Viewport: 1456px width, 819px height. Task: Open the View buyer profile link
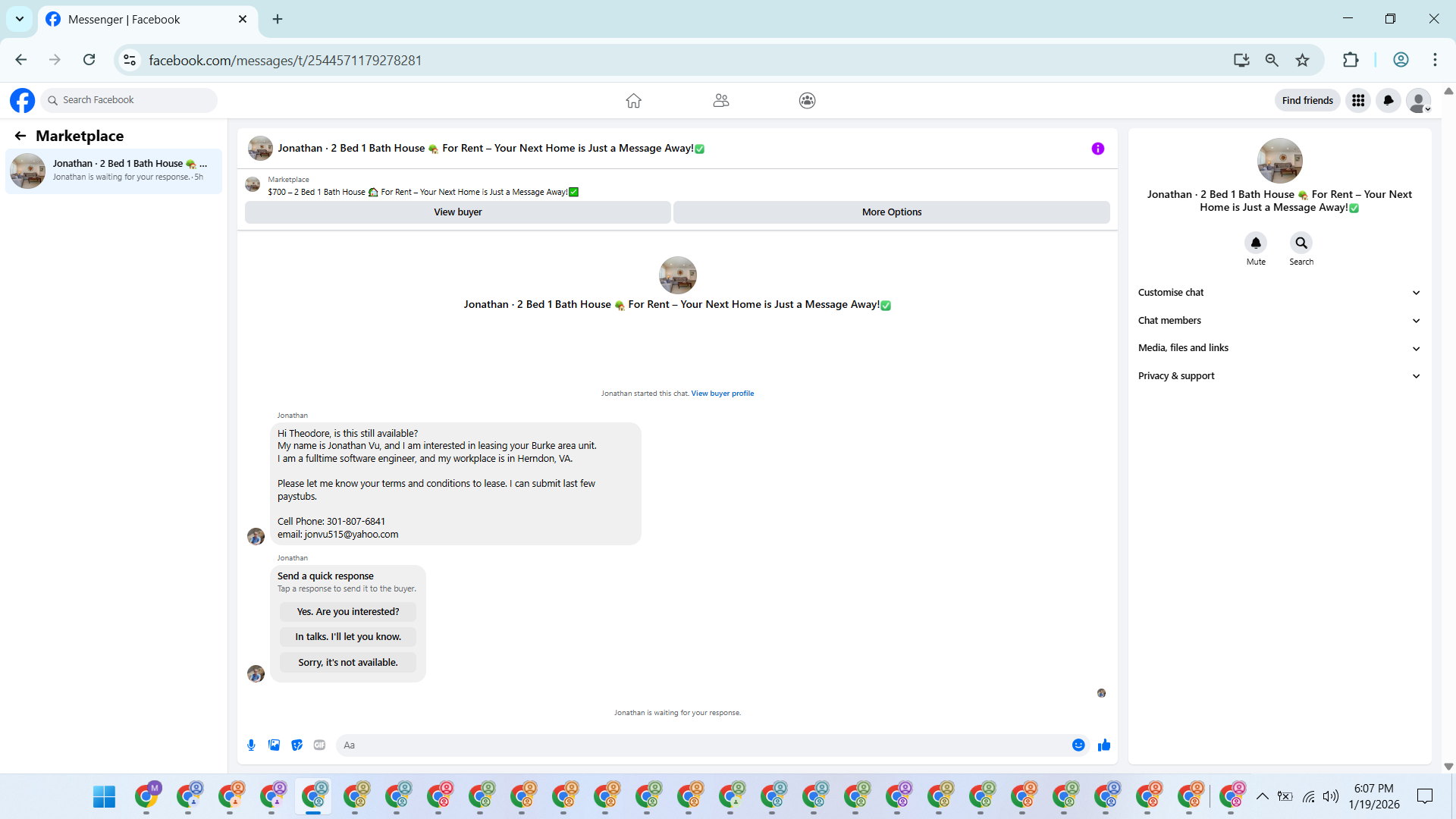(x=722, y=394)
